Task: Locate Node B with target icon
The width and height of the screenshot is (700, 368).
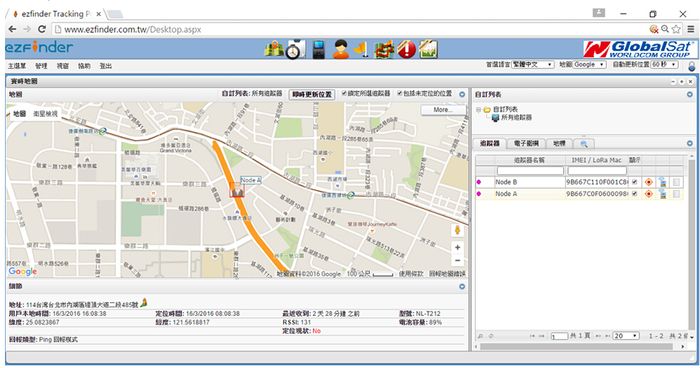Action: tap(649, 182)
